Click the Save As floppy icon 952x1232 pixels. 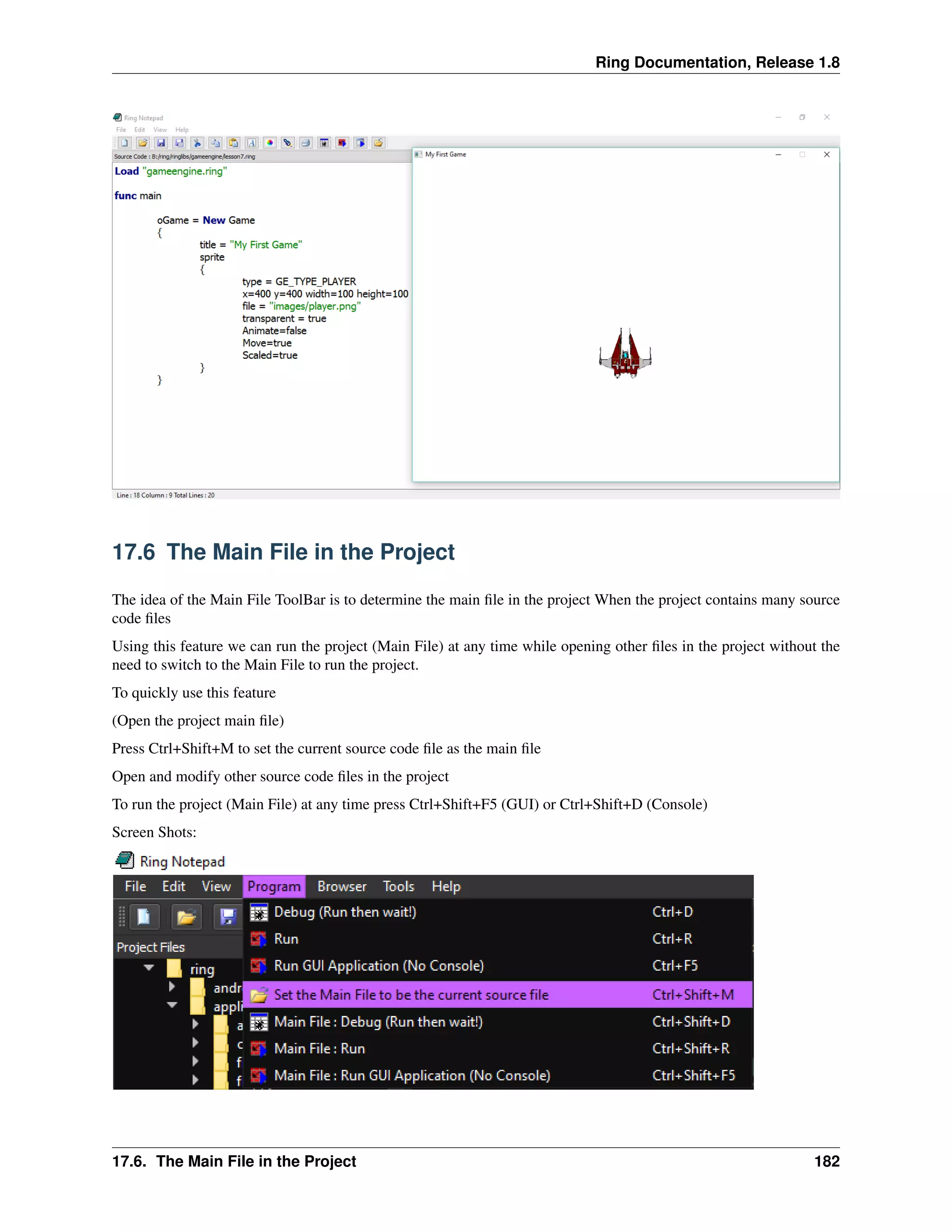coord(179,143)
